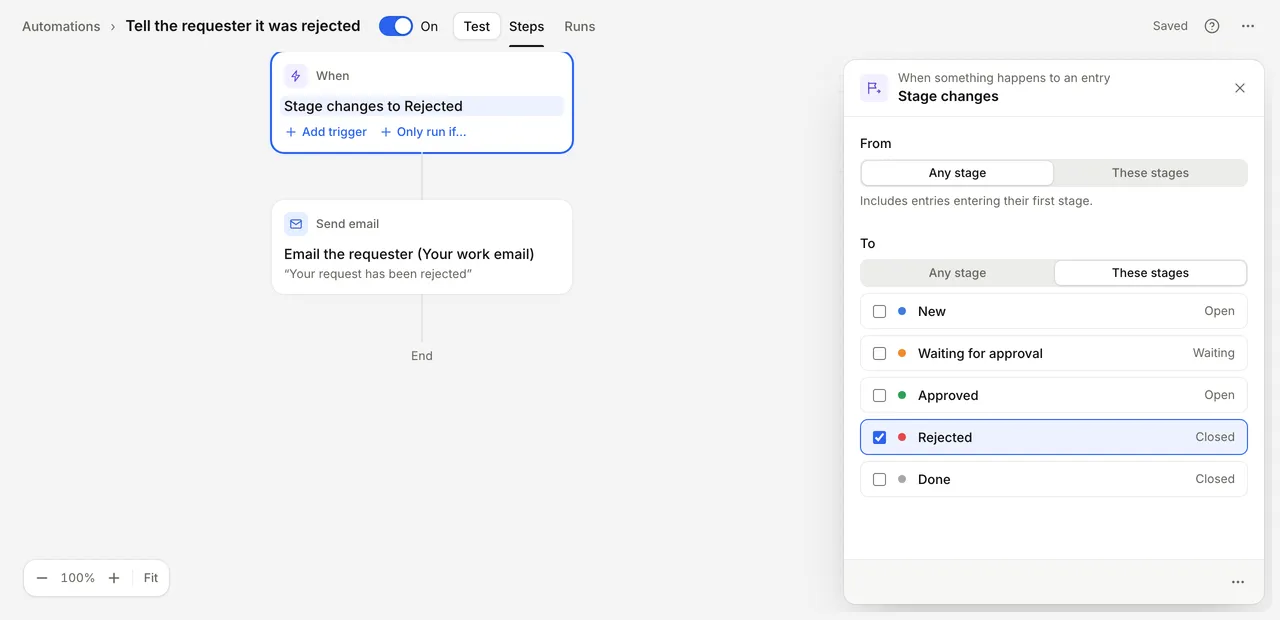
Task: Click the 'End' label below the flow
Action: tap(422, 356)
